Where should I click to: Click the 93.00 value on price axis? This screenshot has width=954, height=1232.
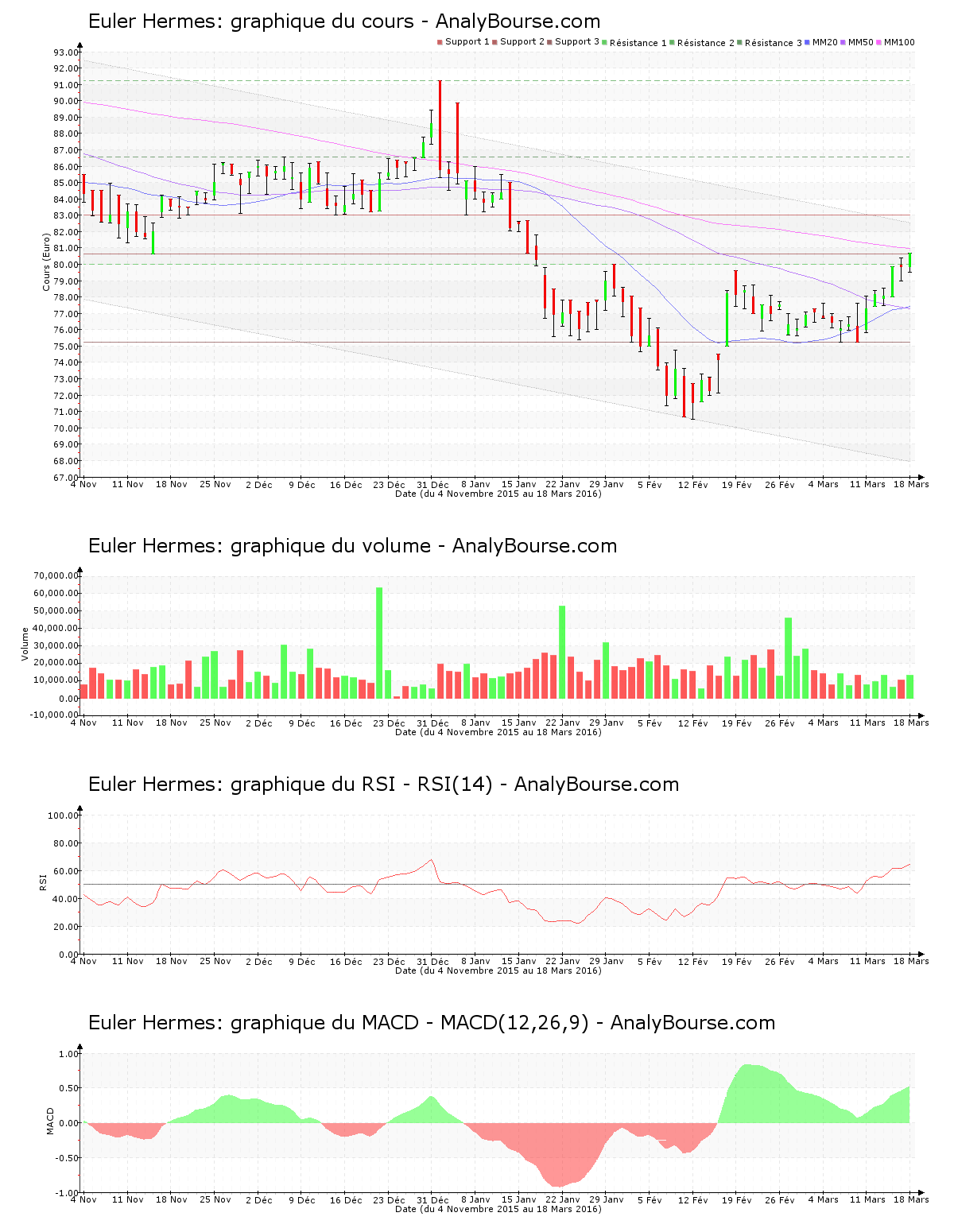coord(66,52)
